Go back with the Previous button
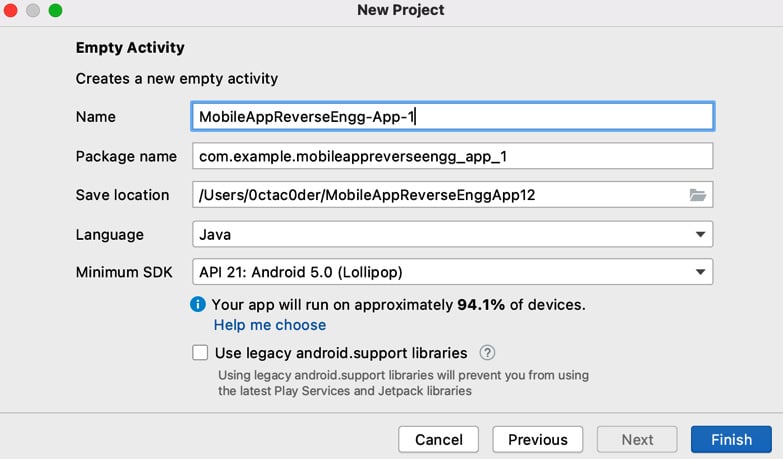The width and height of the screenshot is (783, 459). click(538, 440)
